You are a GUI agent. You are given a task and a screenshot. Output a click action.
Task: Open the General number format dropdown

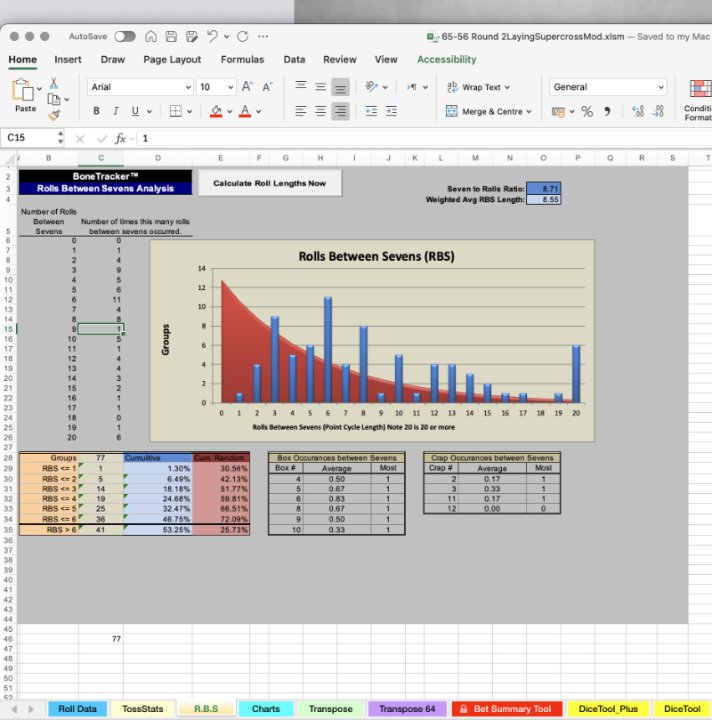pyautogui.click(x=661, y=87)
